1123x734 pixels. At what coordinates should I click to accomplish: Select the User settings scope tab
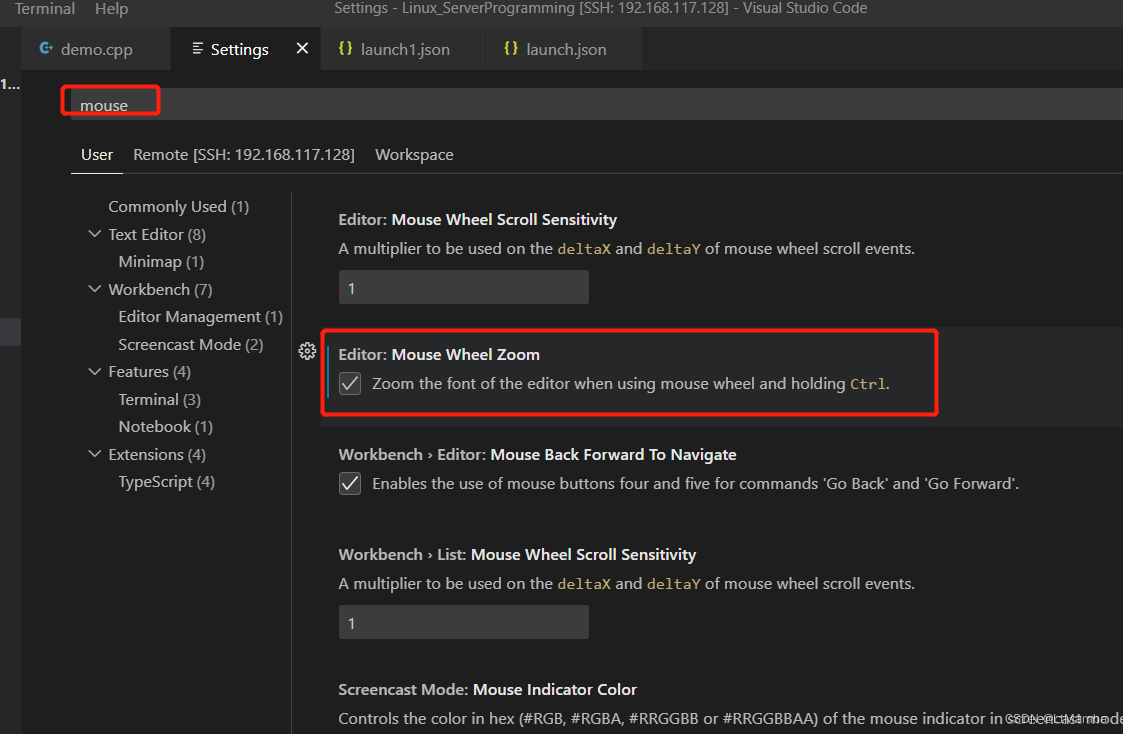97,155
